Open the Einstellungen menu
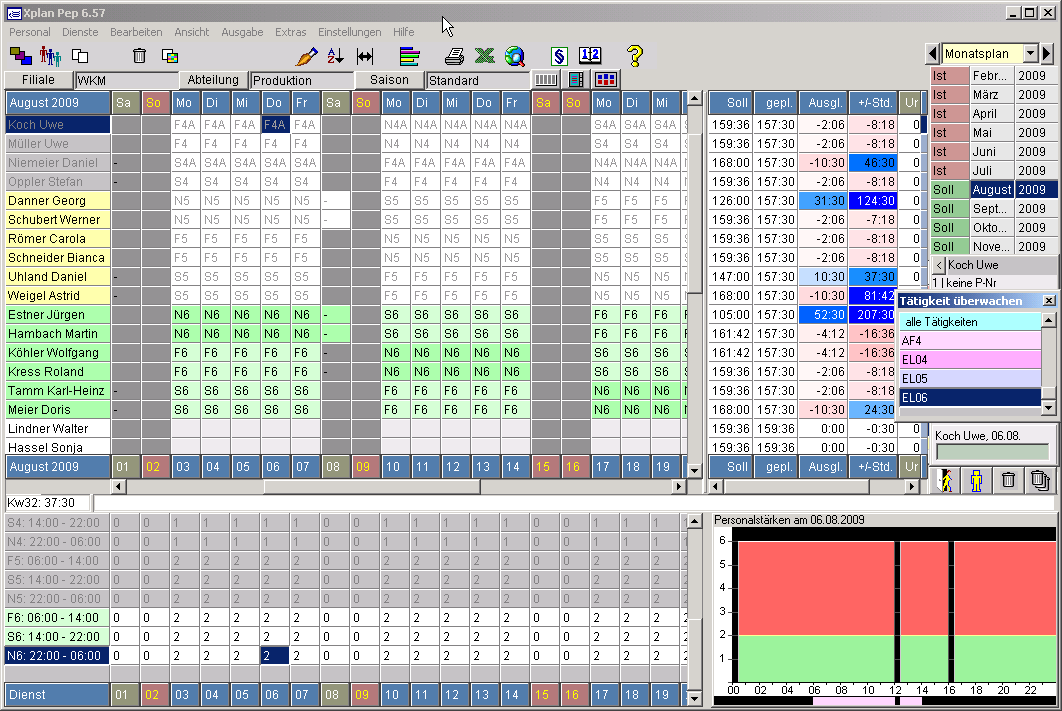This screenshot has width=1062, height=711. pyautogui.click(x=349, y=32)
